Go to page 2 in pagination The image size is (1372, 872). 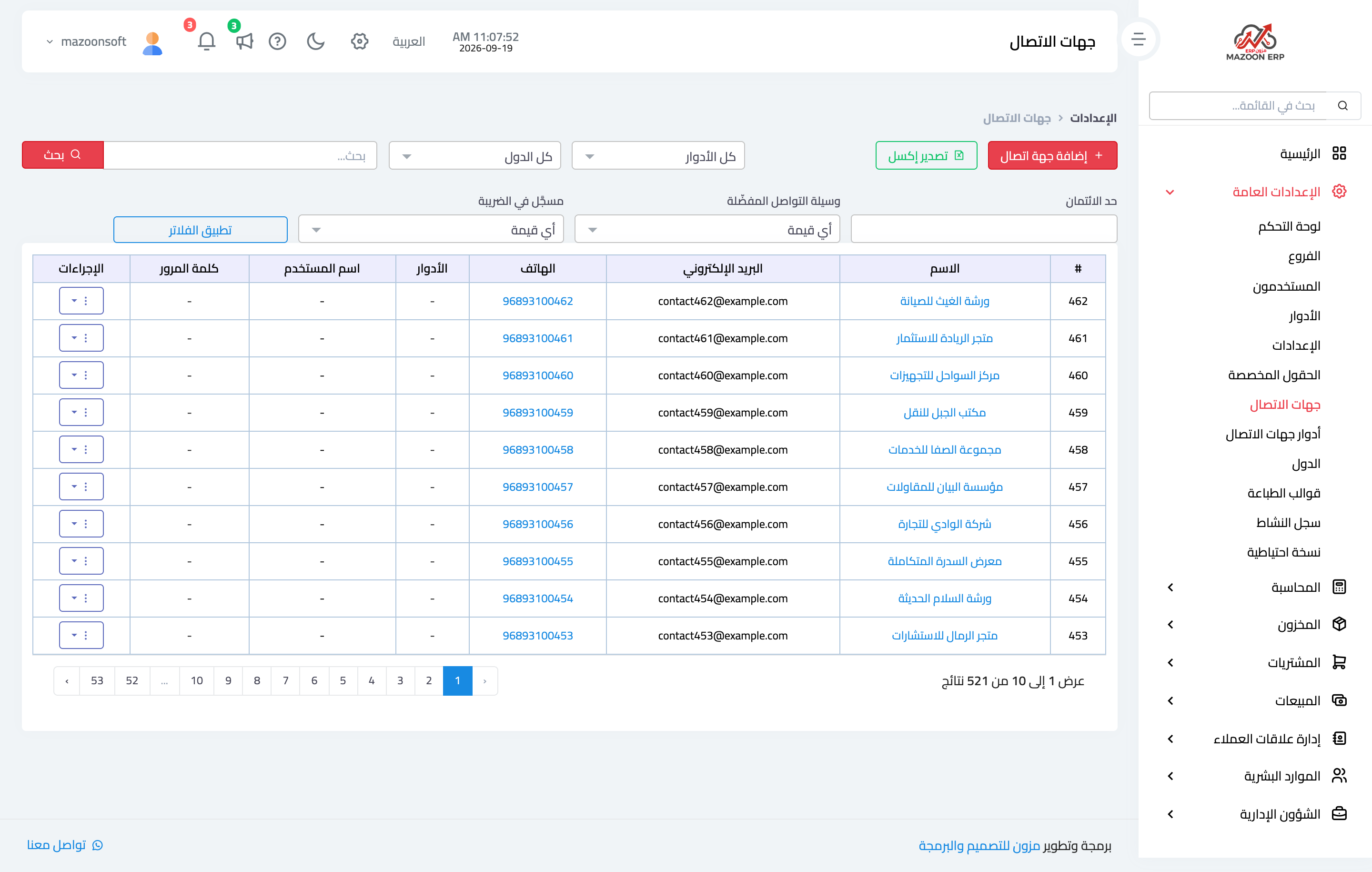pos(428,680)
